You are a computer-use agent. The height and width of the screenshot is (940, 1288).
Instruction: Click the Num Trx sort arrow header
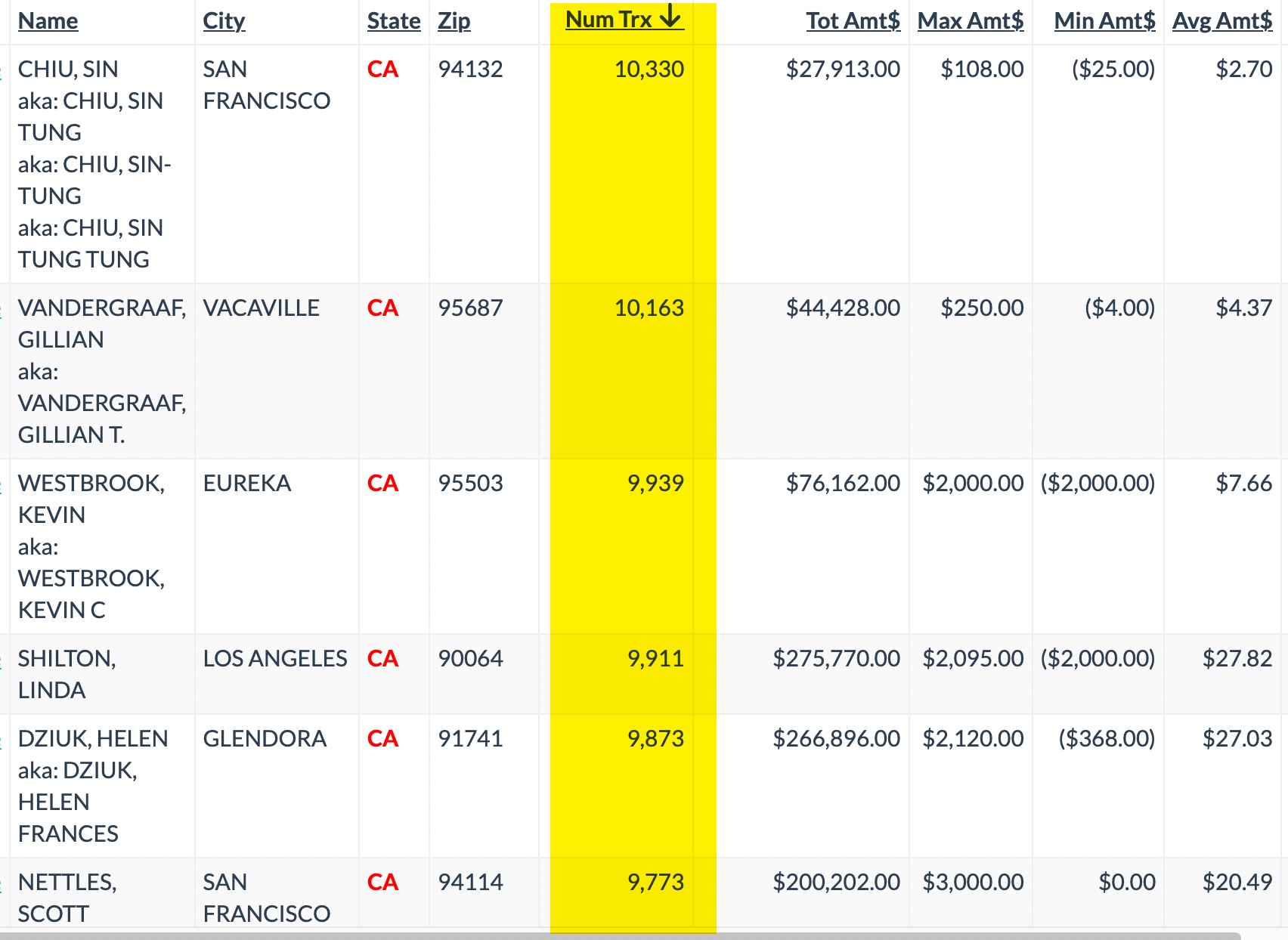click(x=624, y=19)
